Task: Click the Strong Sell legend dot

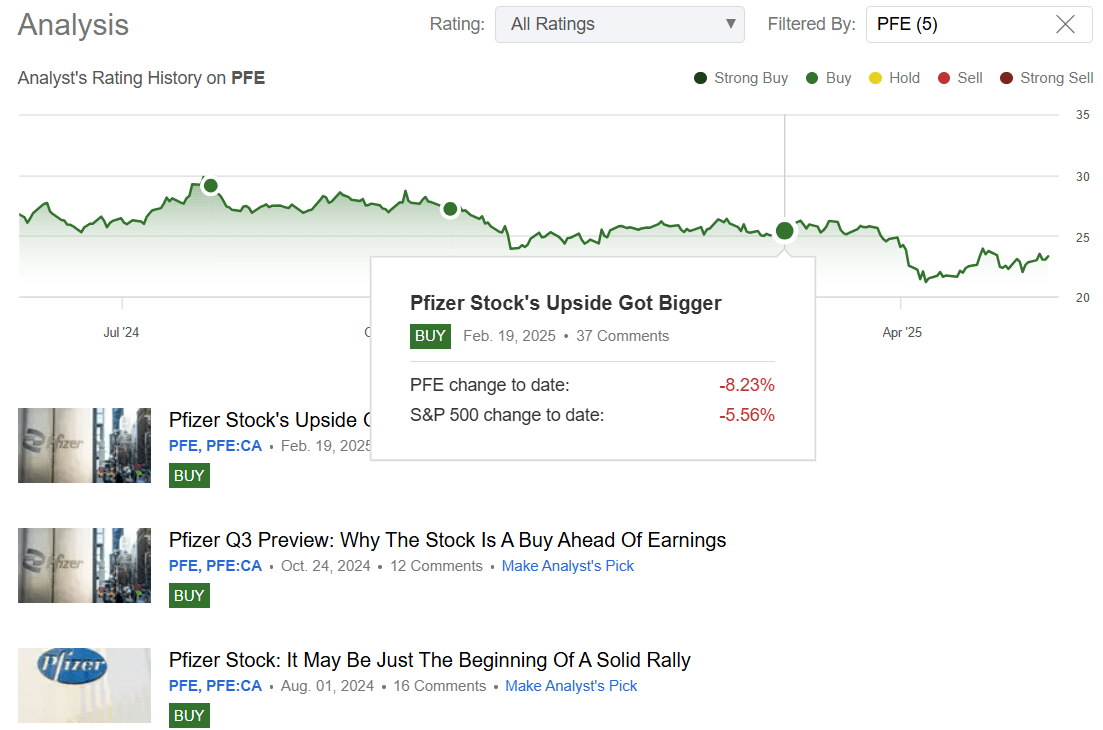Action: pos(1007,77)
